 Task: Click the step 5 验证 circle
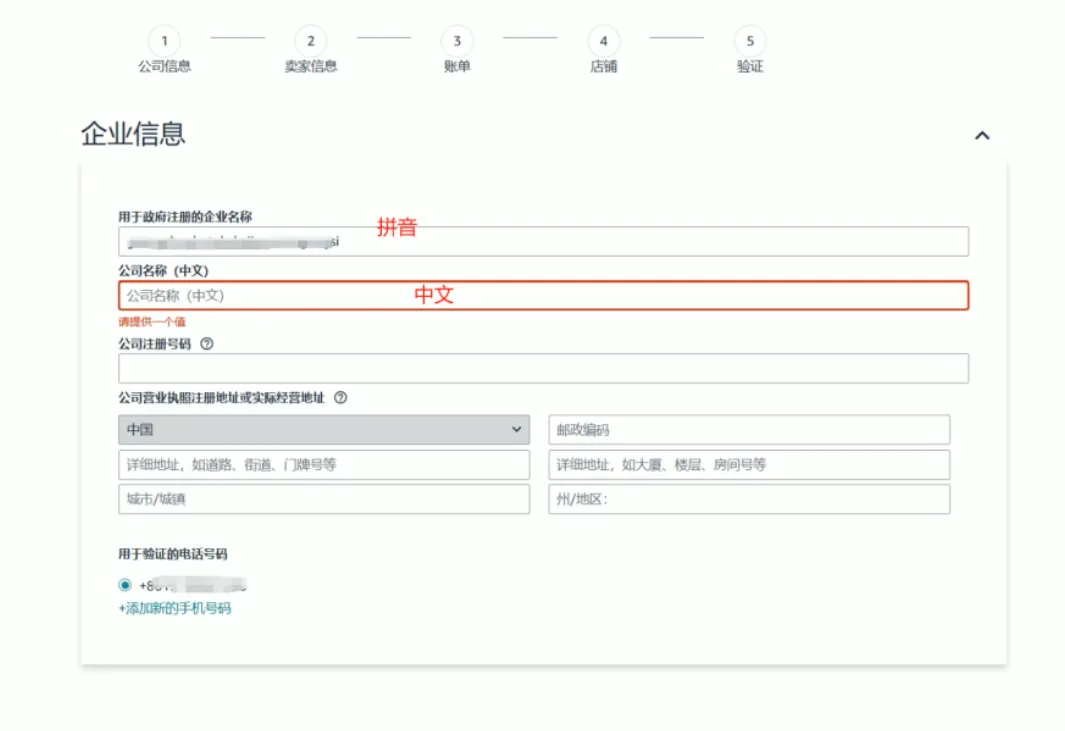coord(750,43)
